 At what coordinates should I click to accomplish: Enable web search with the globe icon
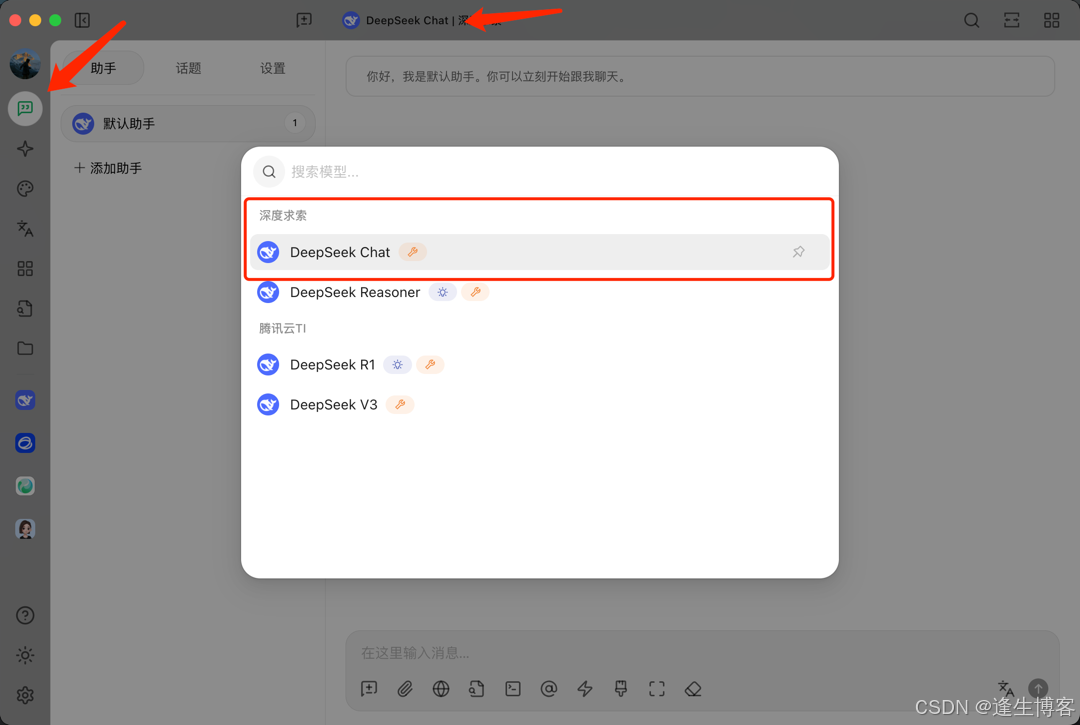441,689
